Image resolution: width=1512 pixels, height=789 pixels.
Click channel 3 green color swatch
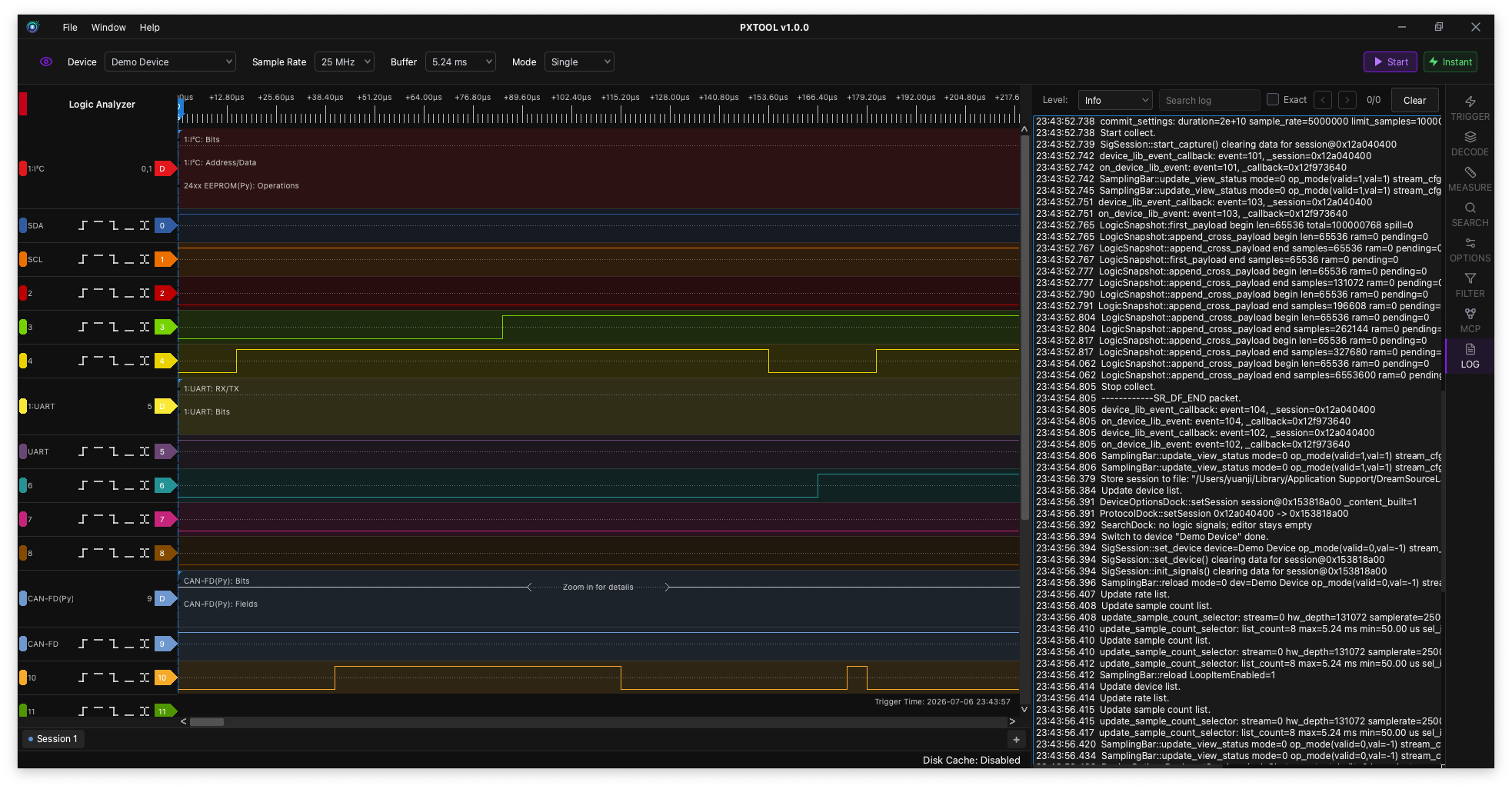[x=23, y=327]
